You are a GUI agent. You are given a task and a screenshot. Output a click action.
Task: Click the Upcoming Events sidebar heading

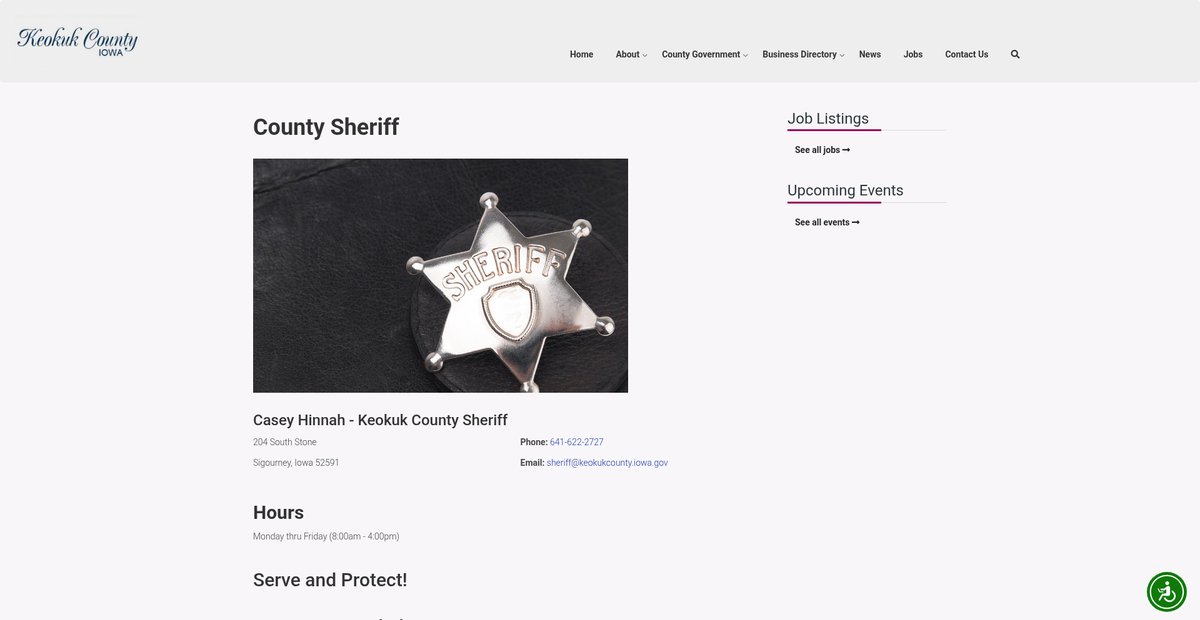point(845,191)
